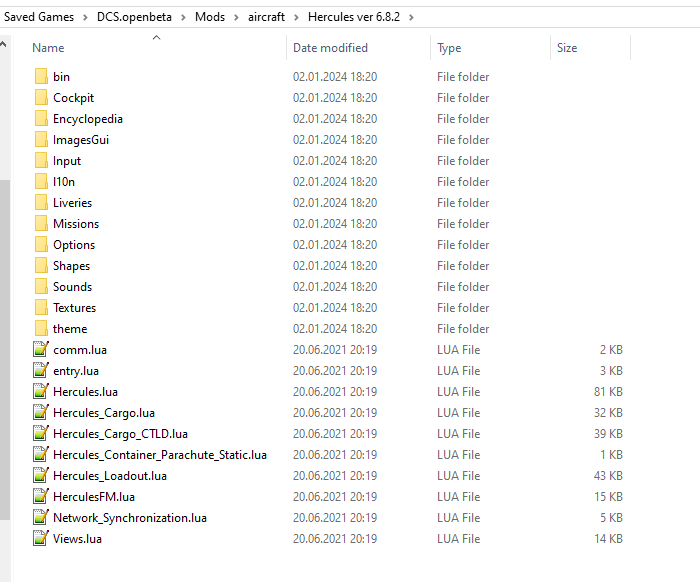Sort by Type column header
Image resolution: width=700 pixels, height=582 pixels.
449,48
